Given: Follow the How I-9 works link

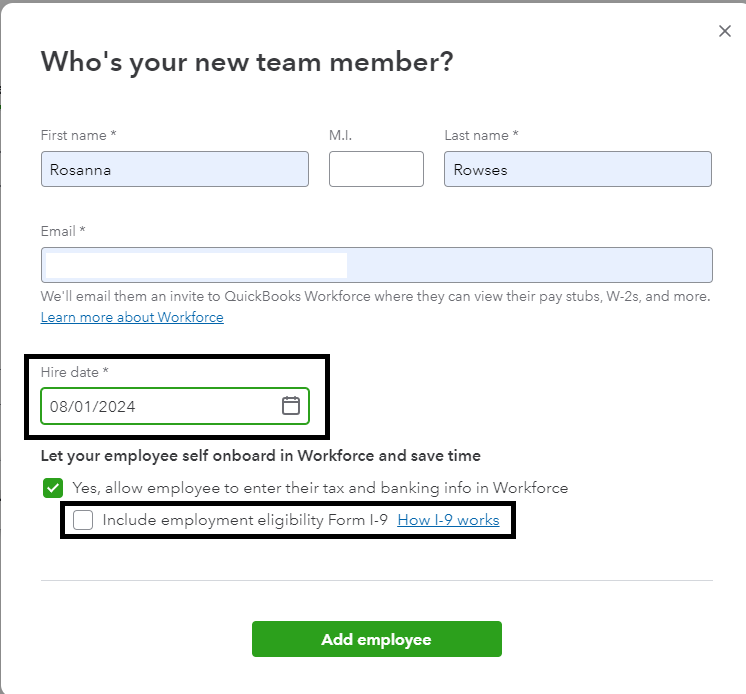Looking at the screenshot, I should coord(448,520).
